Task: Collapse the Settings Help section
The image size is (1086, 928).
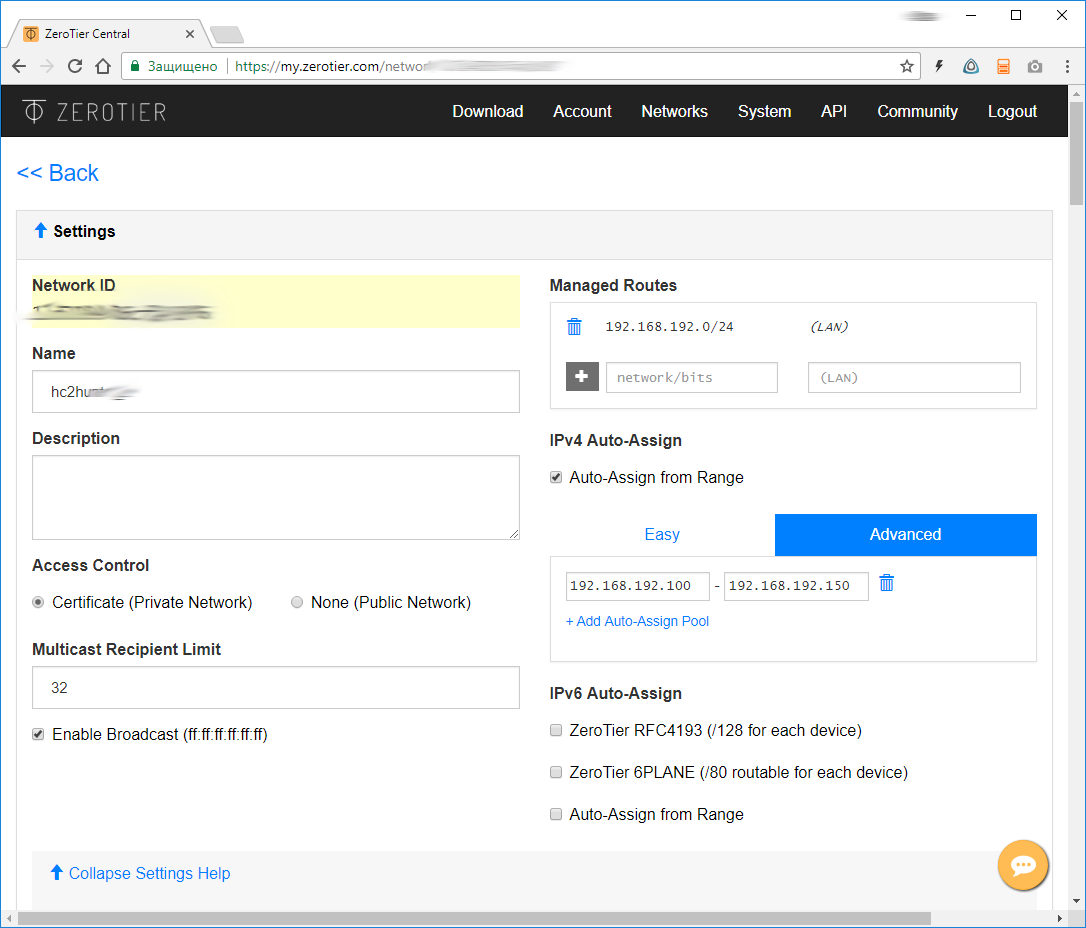Action: tap(140, 873)
